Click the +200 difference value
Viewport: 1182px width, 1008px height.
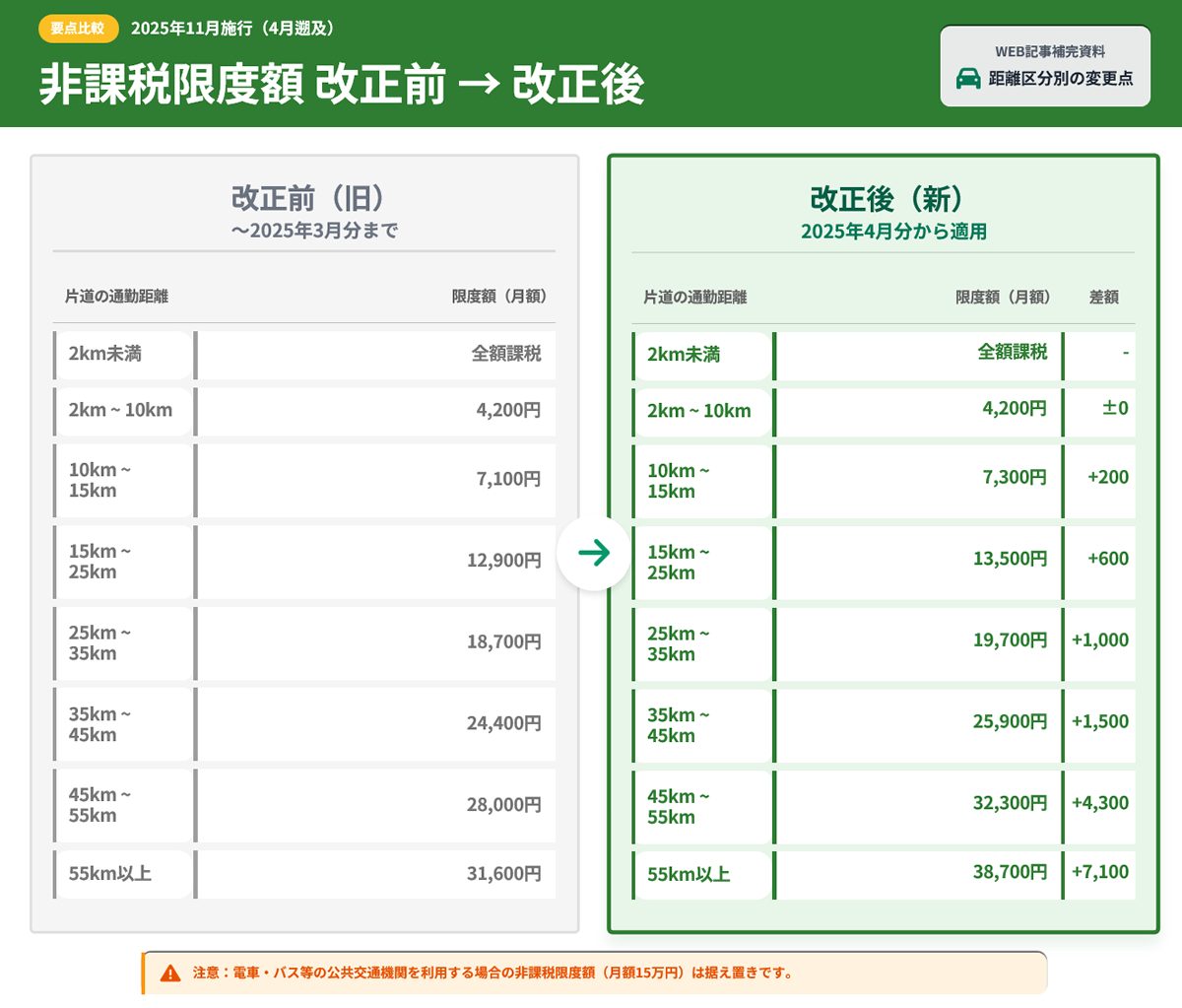pos(1107,477)
